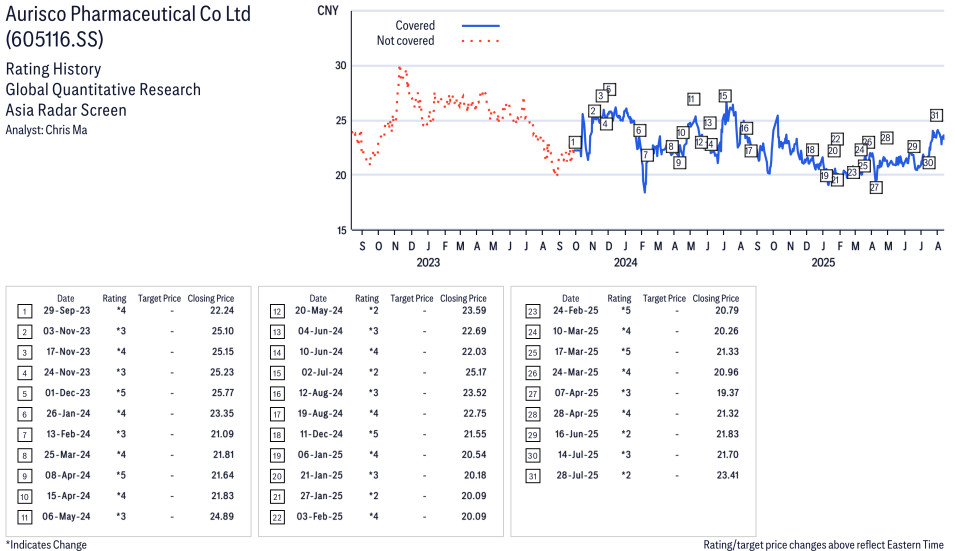Click the CNY axis unit label
Screen dimensions: 955x551
click(x=328, y=10)
